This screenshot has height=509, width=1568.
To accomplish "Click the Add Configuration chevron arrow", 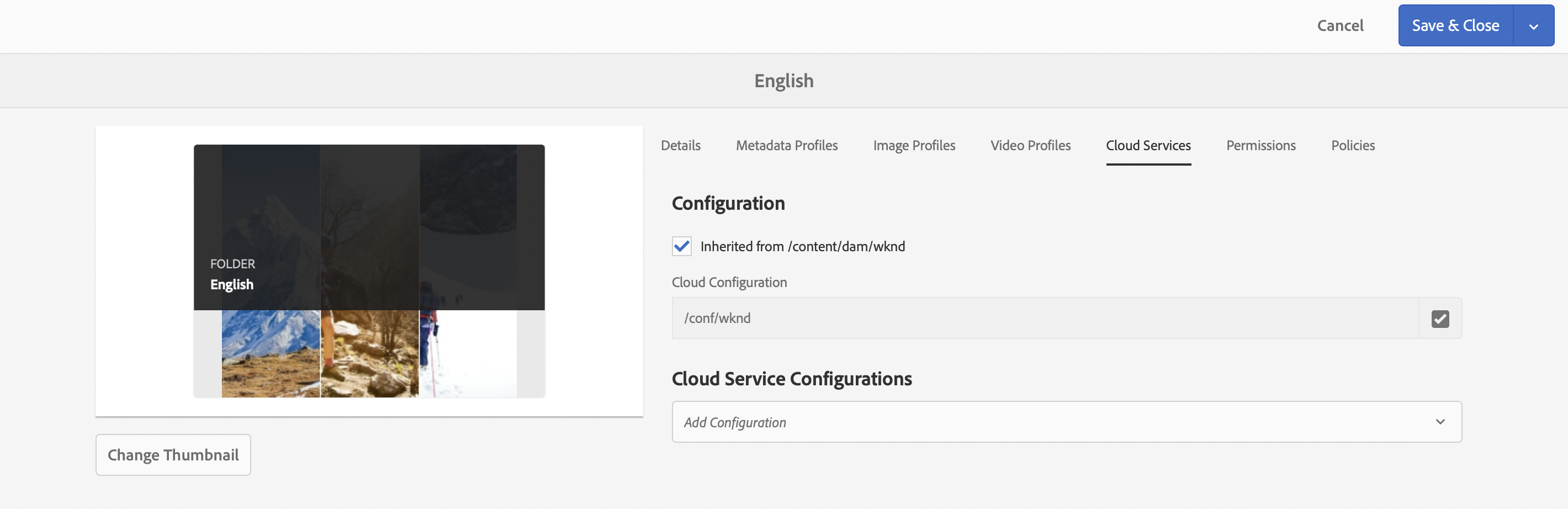I will (x=1439, y=422).
